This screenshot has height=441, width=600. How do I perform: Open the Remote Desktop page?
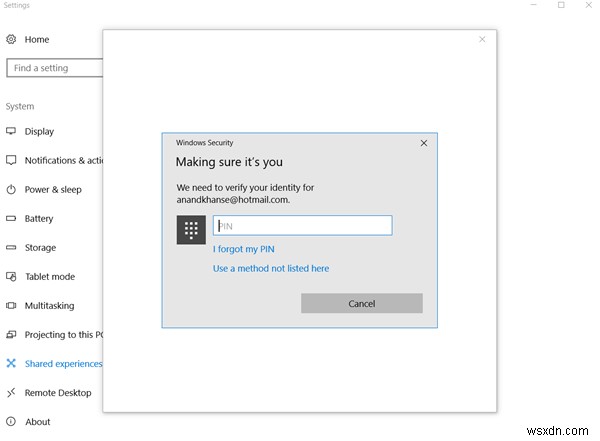[58, 393]
